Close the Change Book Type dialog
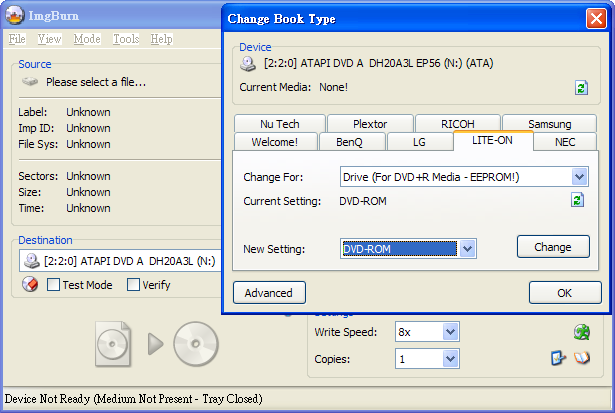 (x=596, y=18)
